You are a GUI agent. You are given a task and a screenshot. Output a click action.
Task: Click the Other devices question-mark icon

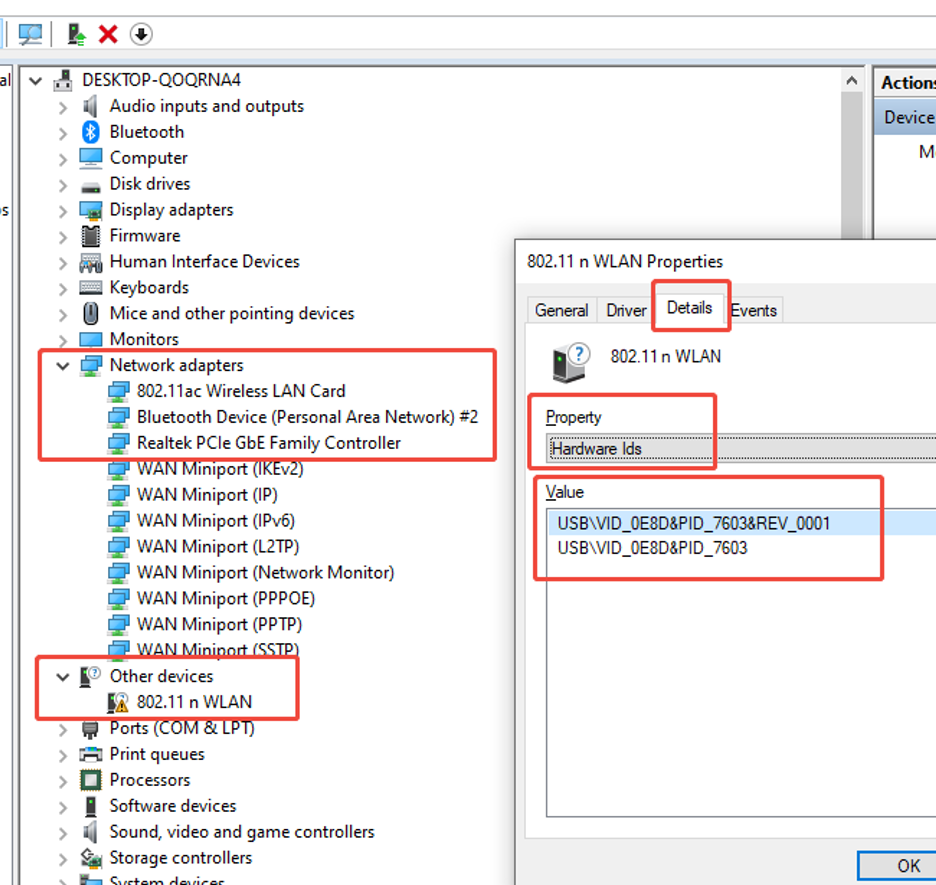pos(90,676)
